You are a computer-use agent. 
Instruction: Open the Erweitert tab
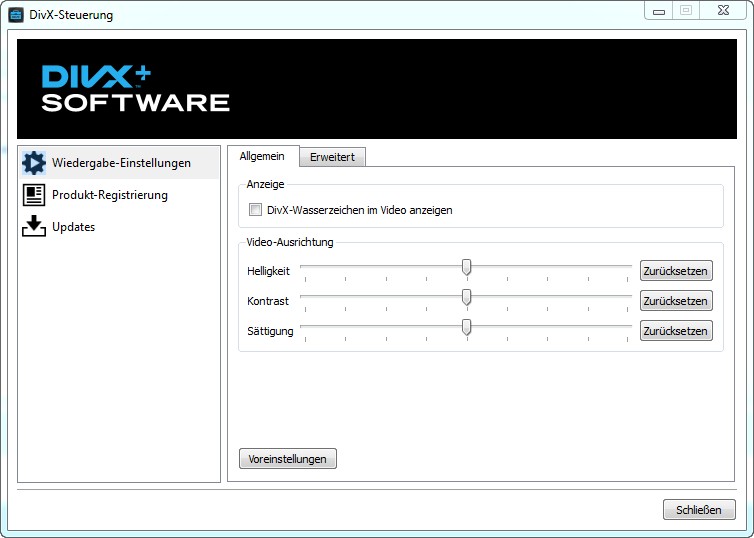point(332,157)
